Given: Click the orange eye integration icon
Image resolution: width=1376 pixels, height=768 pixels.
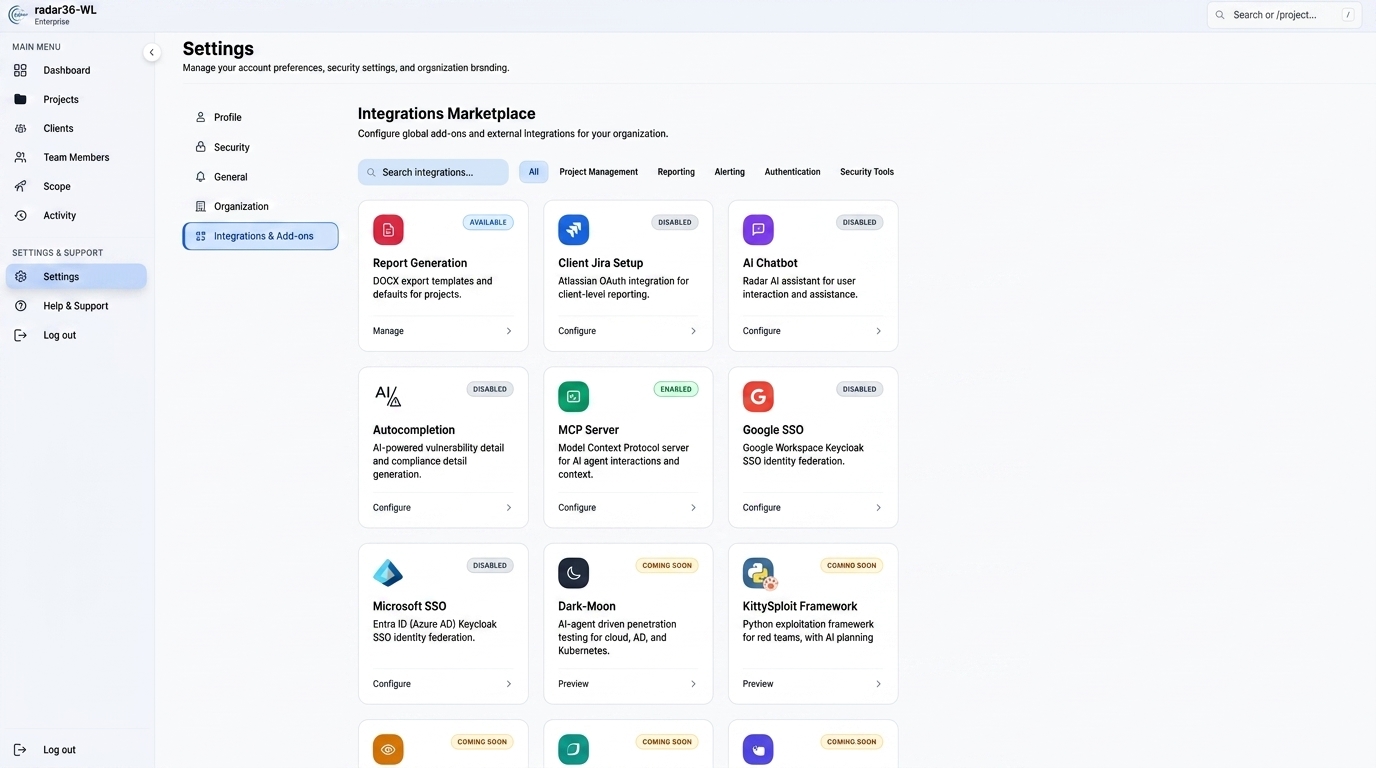Looking at the screenshot, I should 388,749.
